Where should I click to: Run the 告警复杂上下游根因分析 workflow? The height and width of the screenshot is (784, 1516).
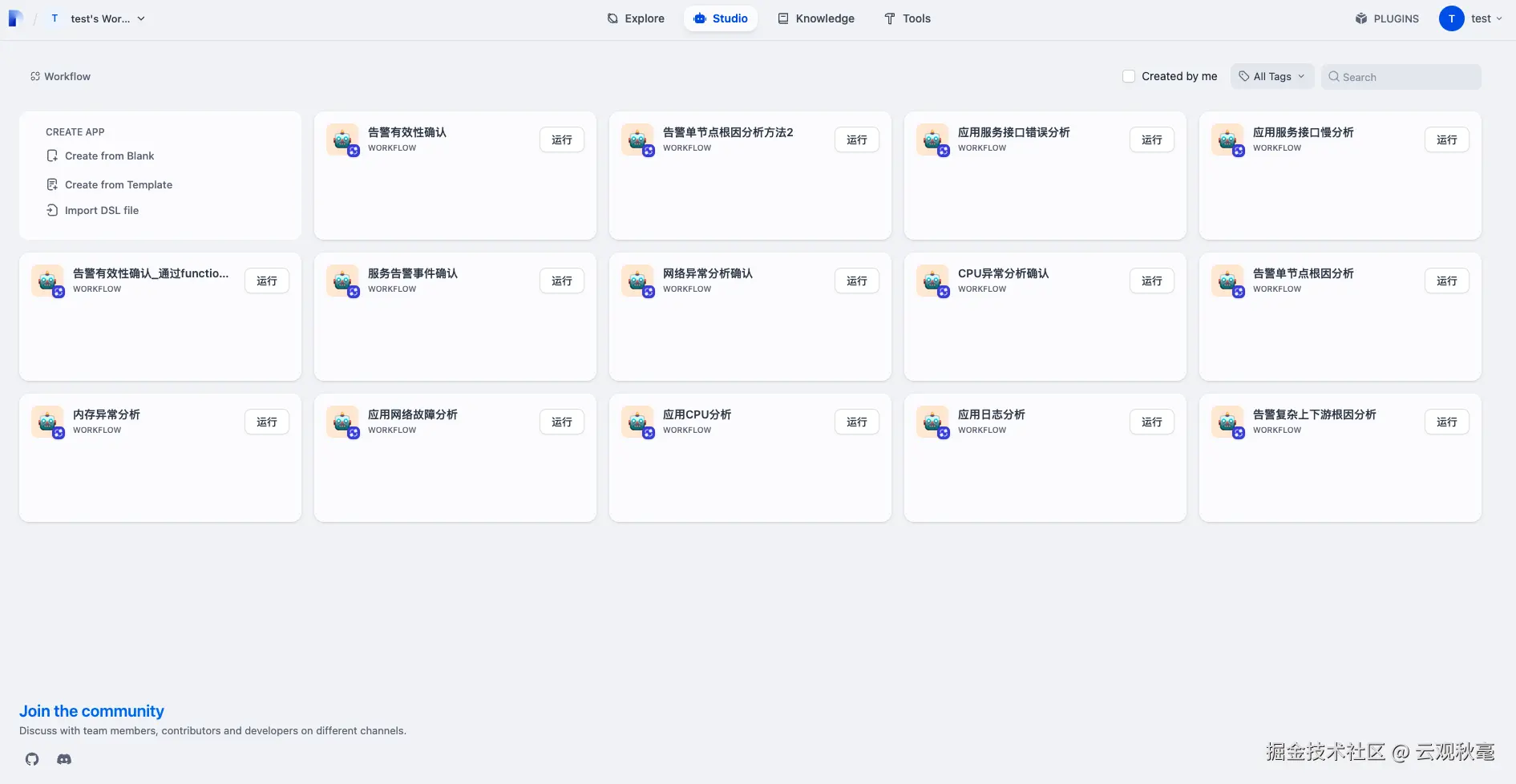click(x=1447, y=422)
